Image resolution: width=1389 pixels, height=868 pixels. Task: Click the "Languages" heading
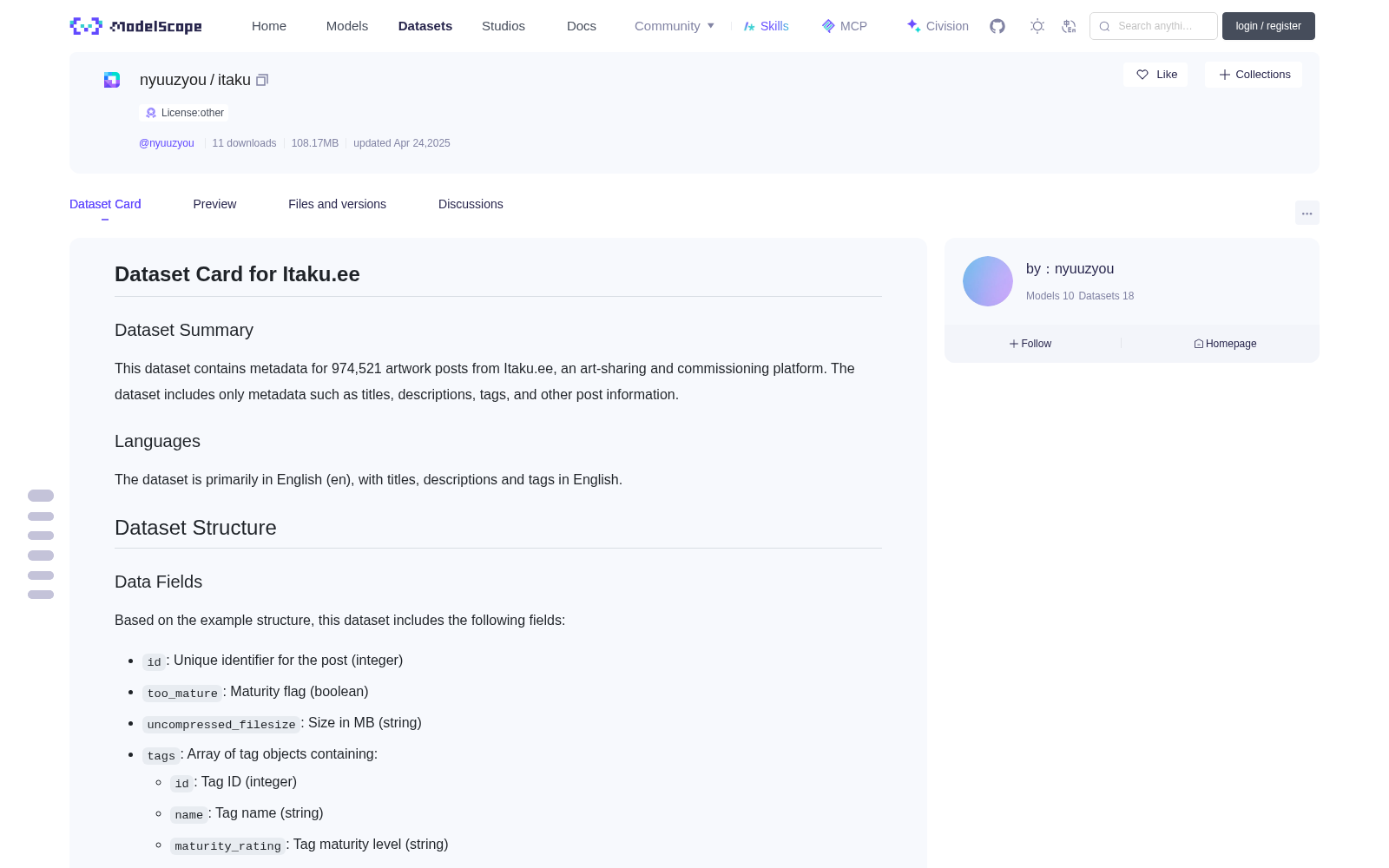tap(157, 441)
